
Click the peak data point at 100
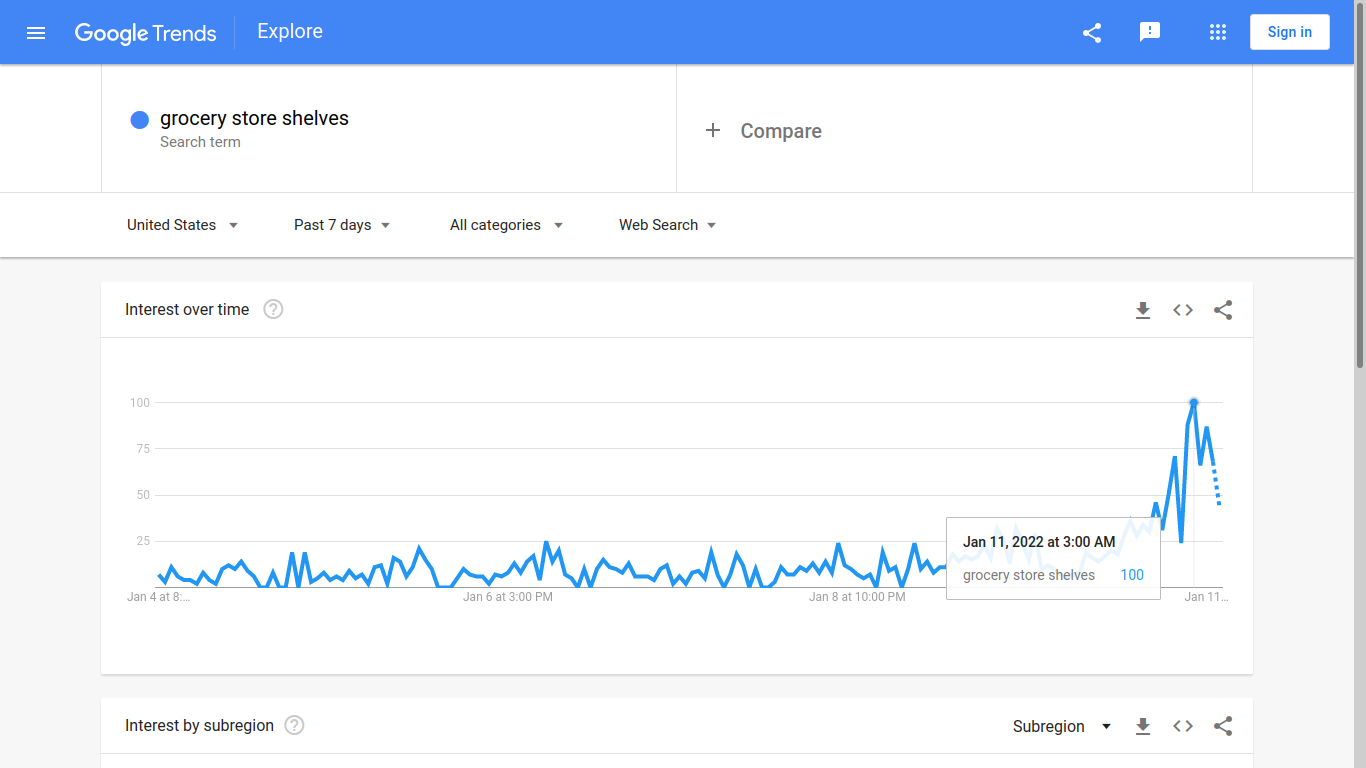point(1194,402)
